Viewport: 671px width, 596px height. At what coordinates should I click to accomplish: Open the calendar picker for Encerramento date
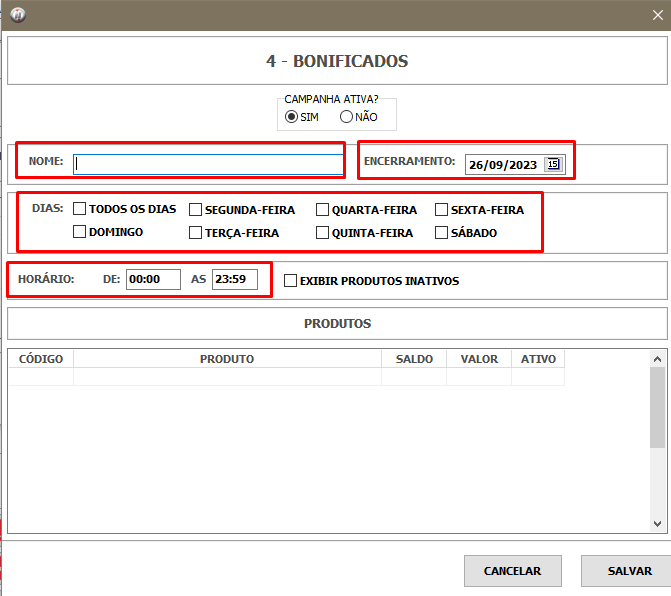point(553,165)
